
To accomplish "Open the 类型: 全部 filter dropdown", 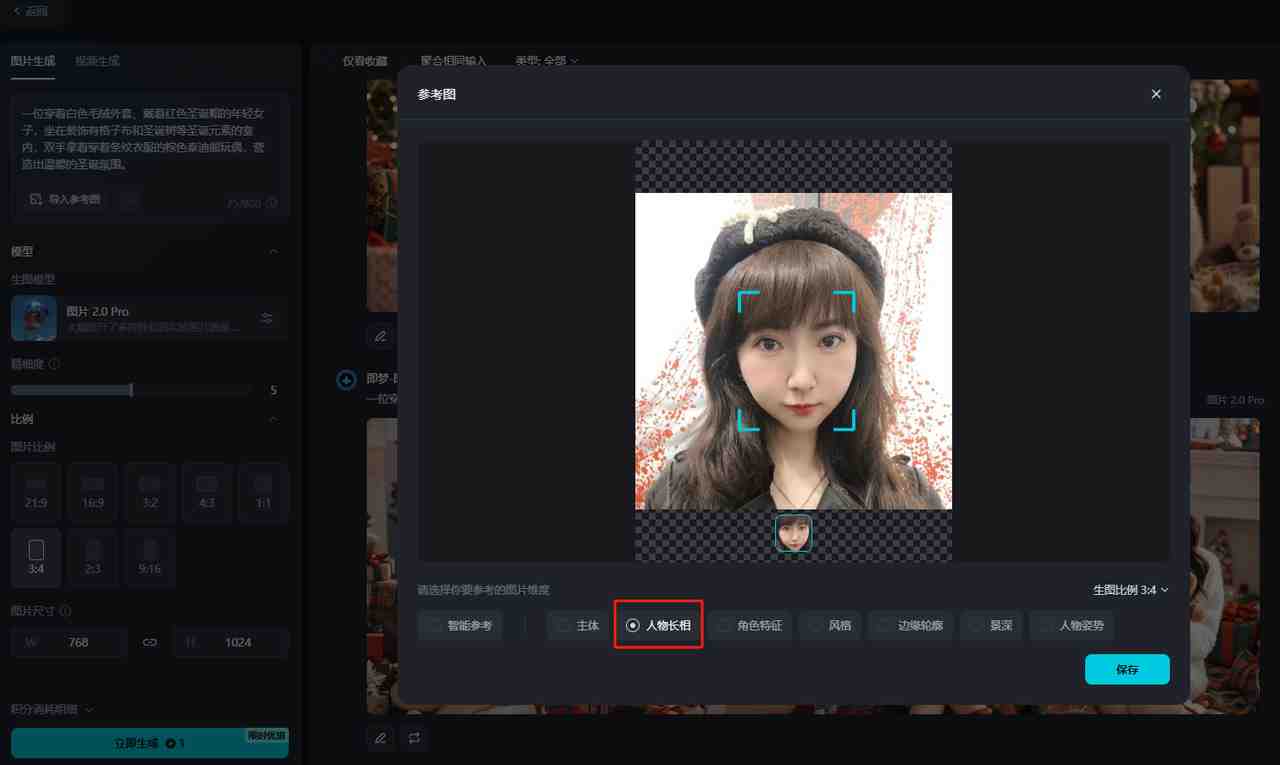I will point(547,61).
